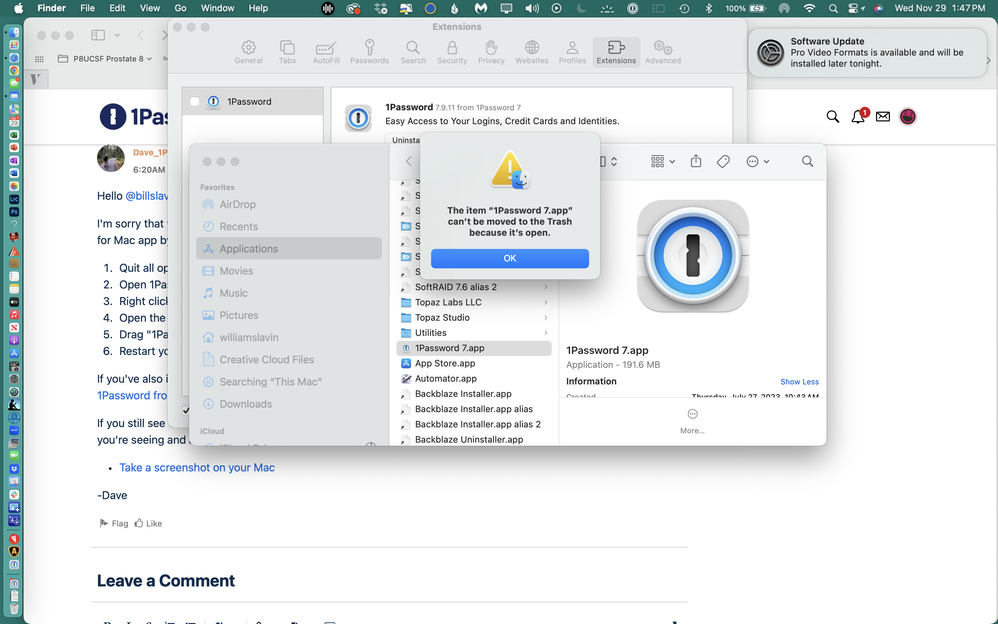
Task: Click OK in the Trash warning dialog
Action: point(509,258)
